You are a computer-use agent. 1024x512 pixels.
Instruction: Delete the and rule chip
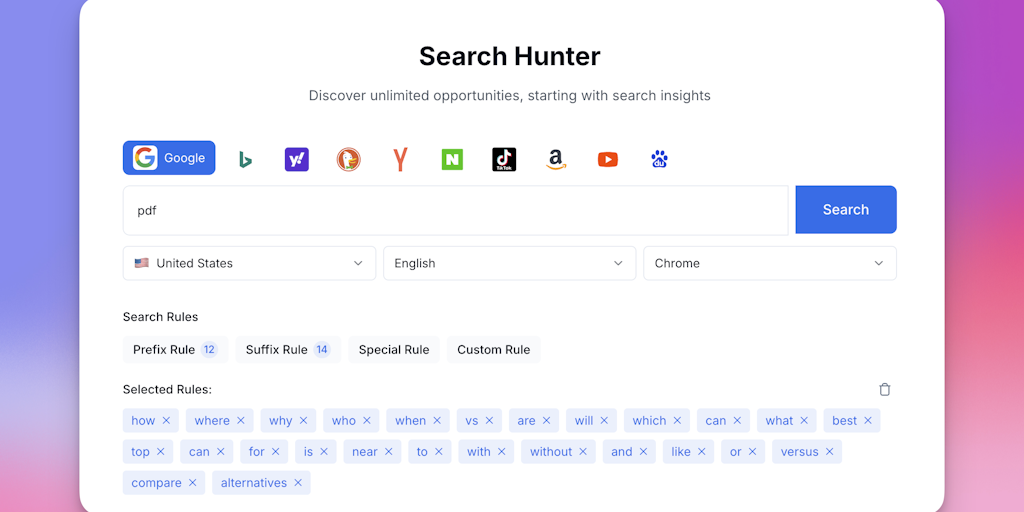coord(643,451)
